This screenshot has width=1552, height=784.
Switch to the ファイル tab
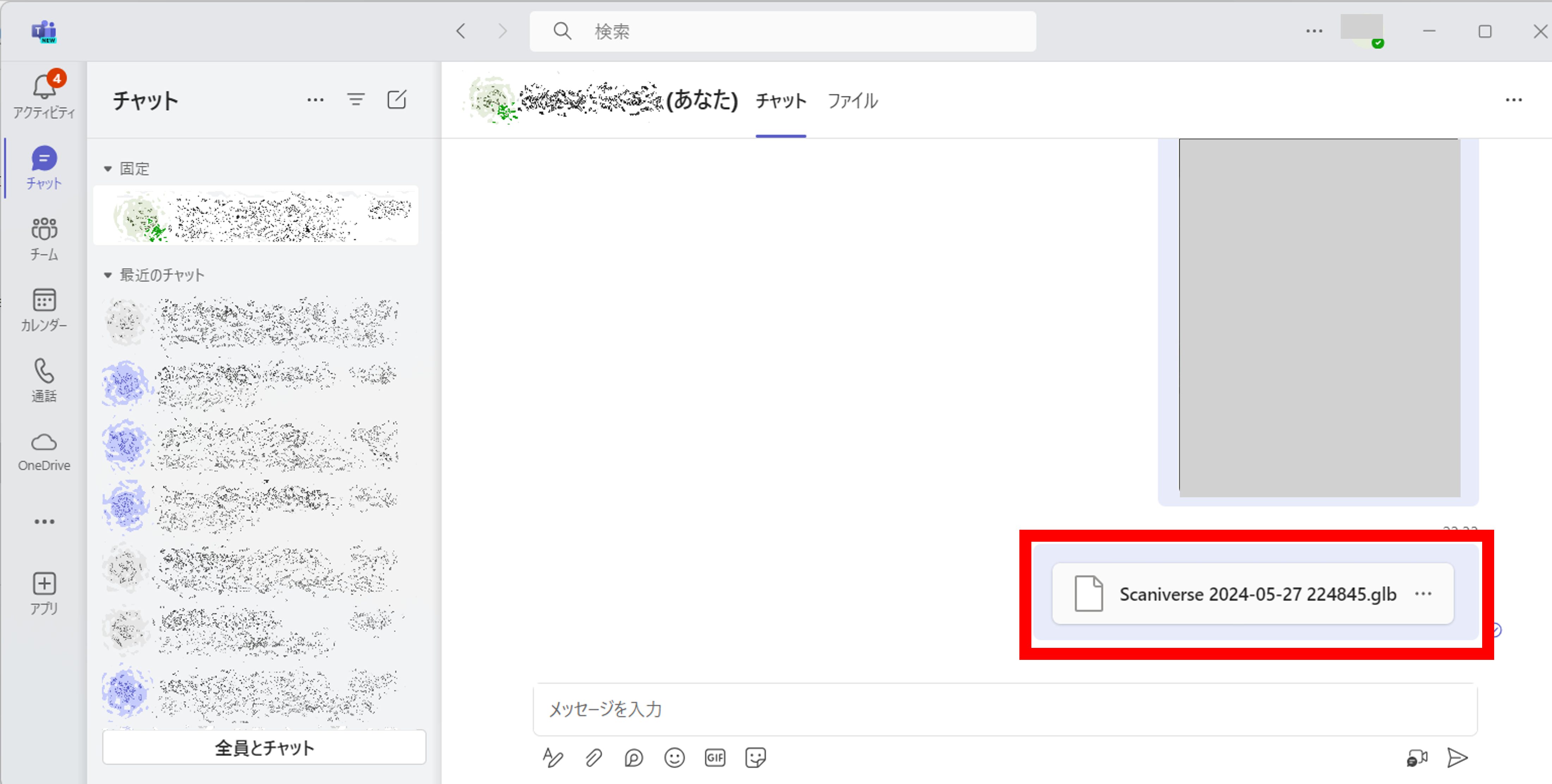coord(852,101)
